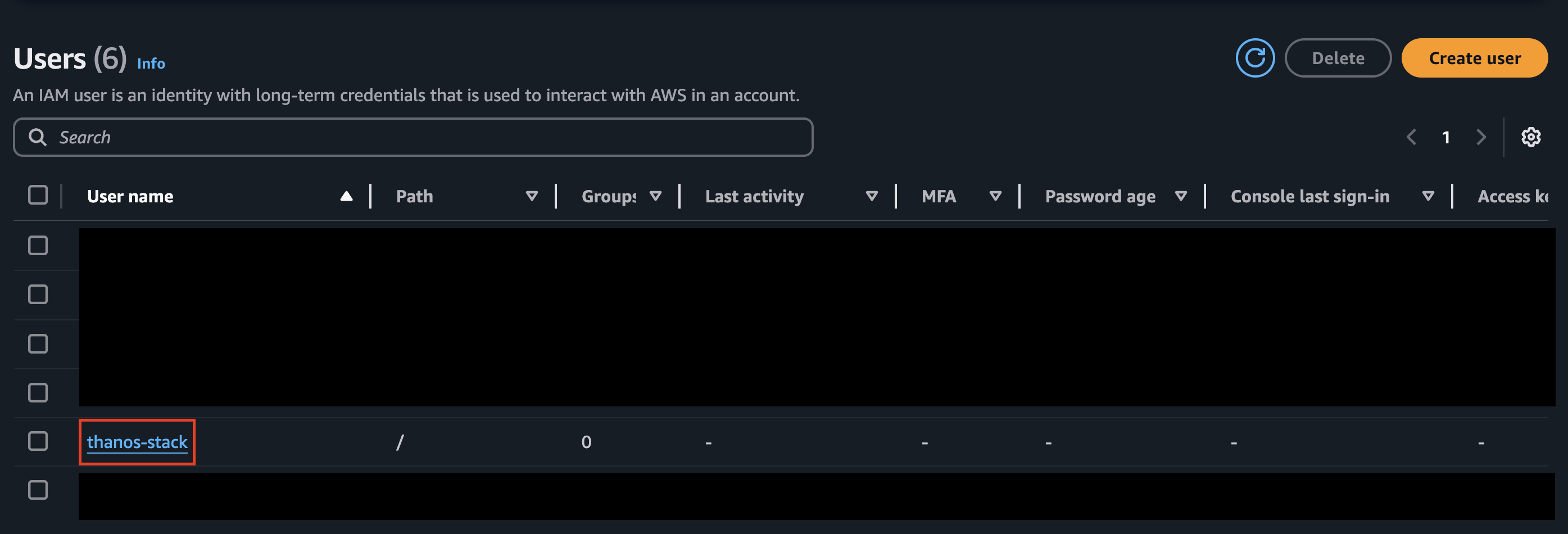Click Path column sort arrow
Image resolution: width=1568 pixels, height=534 pixels.
pos(532,196)
